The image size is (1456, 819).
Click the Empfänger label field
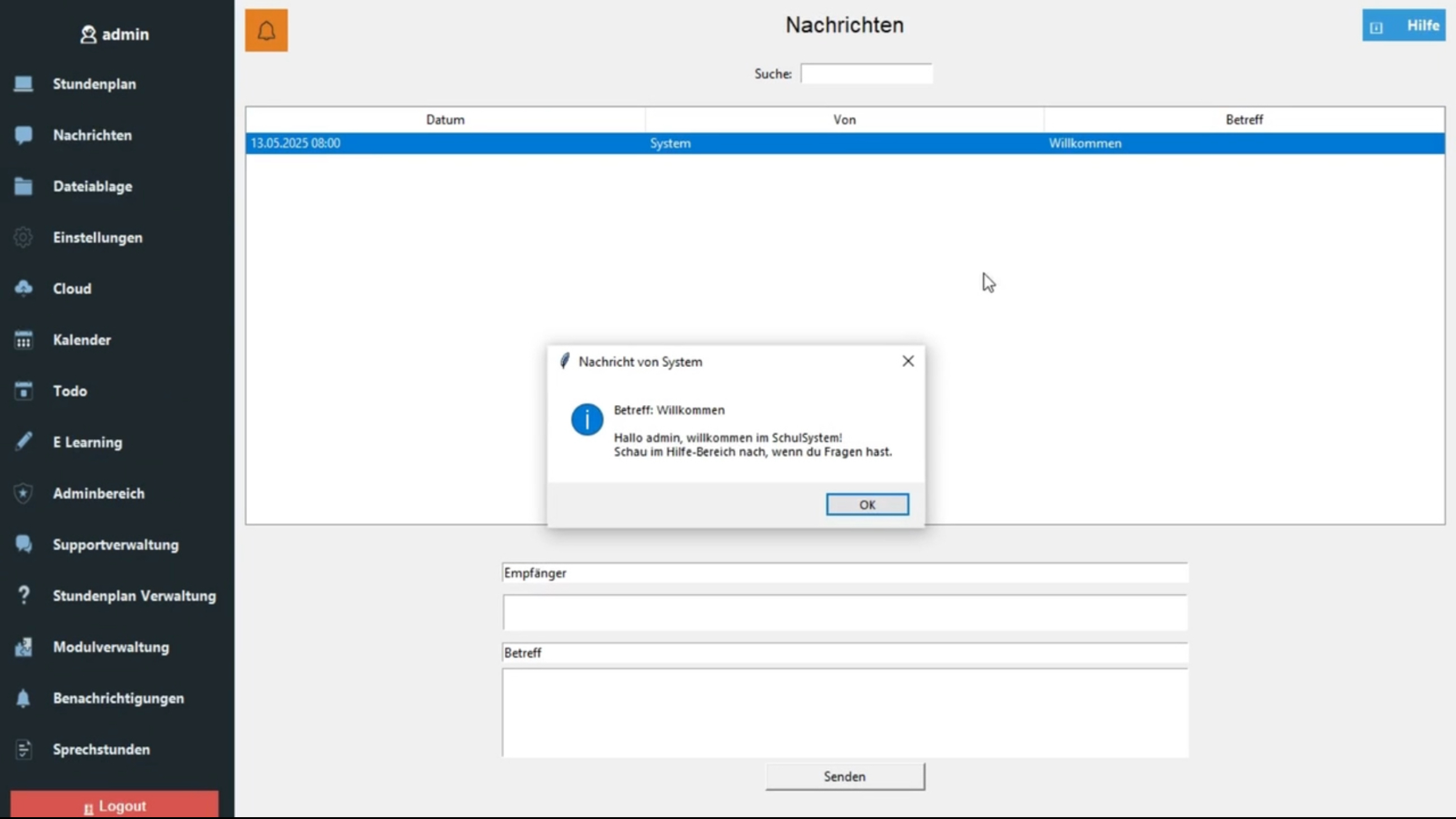(x=845, y=573)
